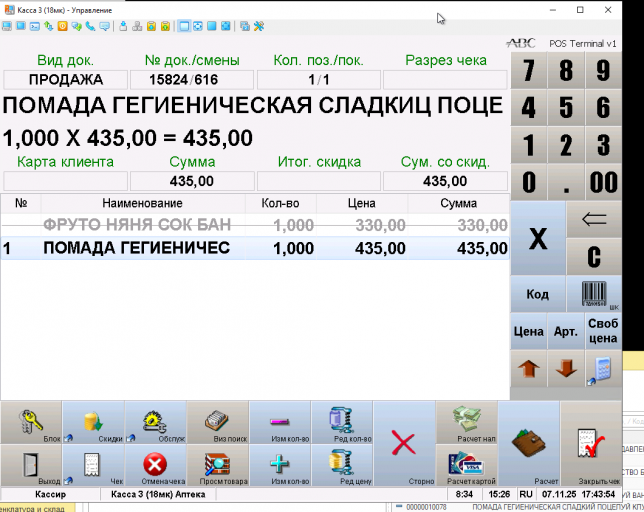
Task: Select row ПОМАДА ГЕГИЕНИЧЕС in table
Action: (x=255, y=248)
